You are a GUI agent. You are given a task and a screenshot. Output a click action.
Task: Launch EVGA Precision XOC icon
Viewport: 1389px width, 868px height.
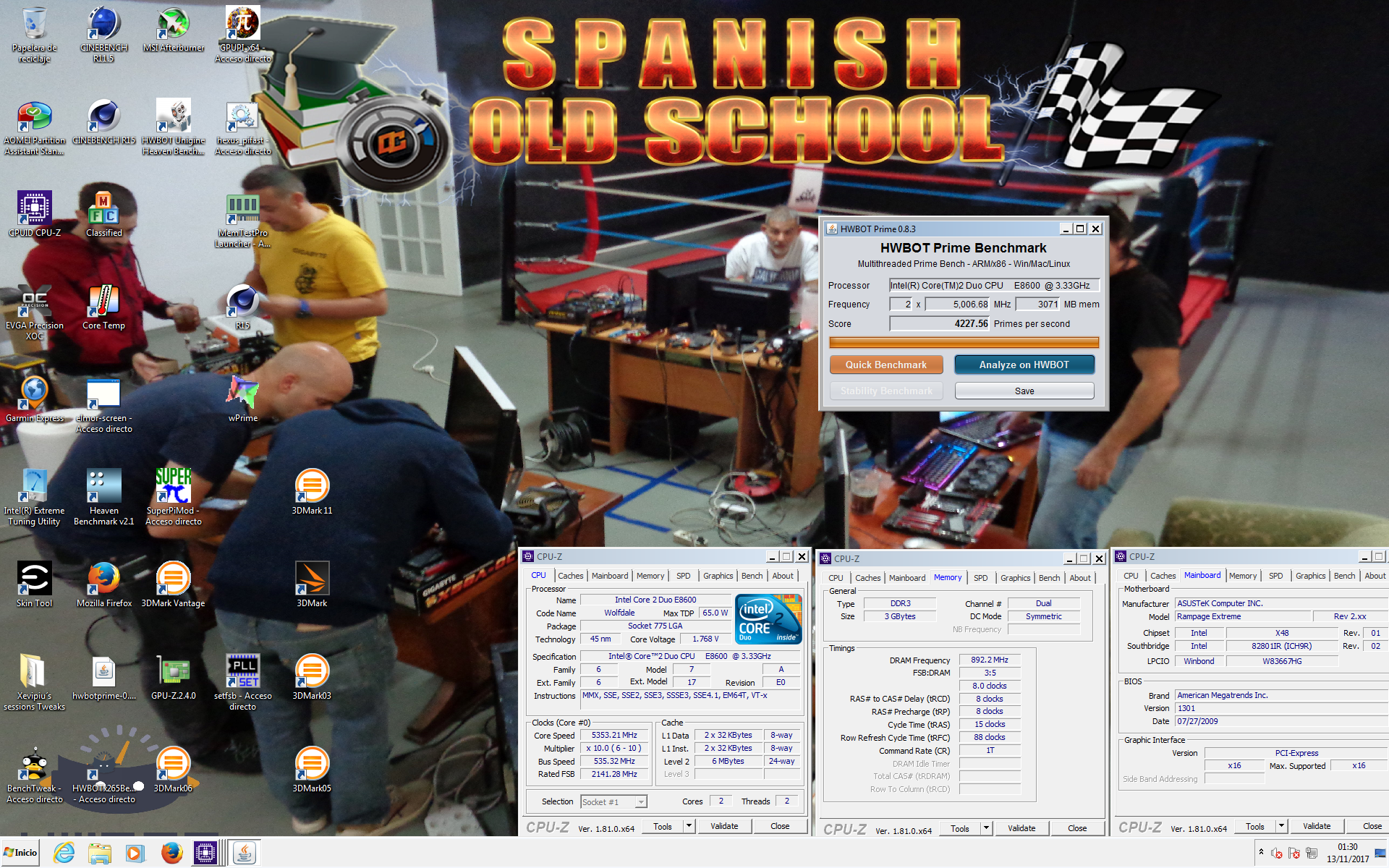(x=34, y=312)
